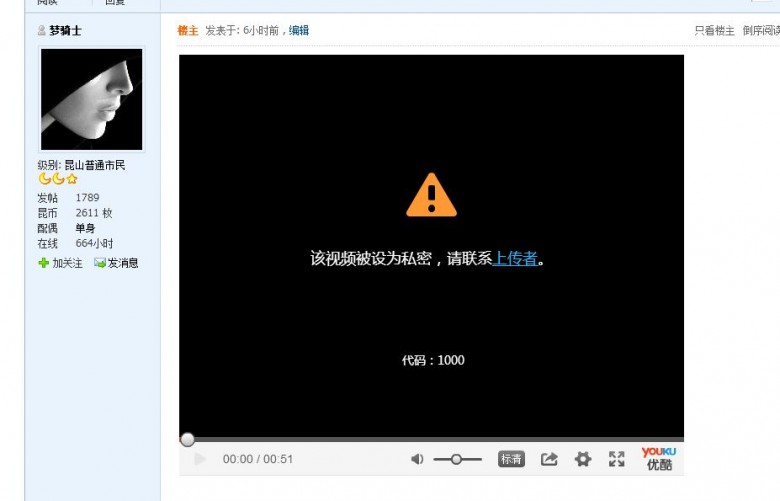780x501 pixels.
Task: Click 加关注 follow button
Action: (60, 263)
